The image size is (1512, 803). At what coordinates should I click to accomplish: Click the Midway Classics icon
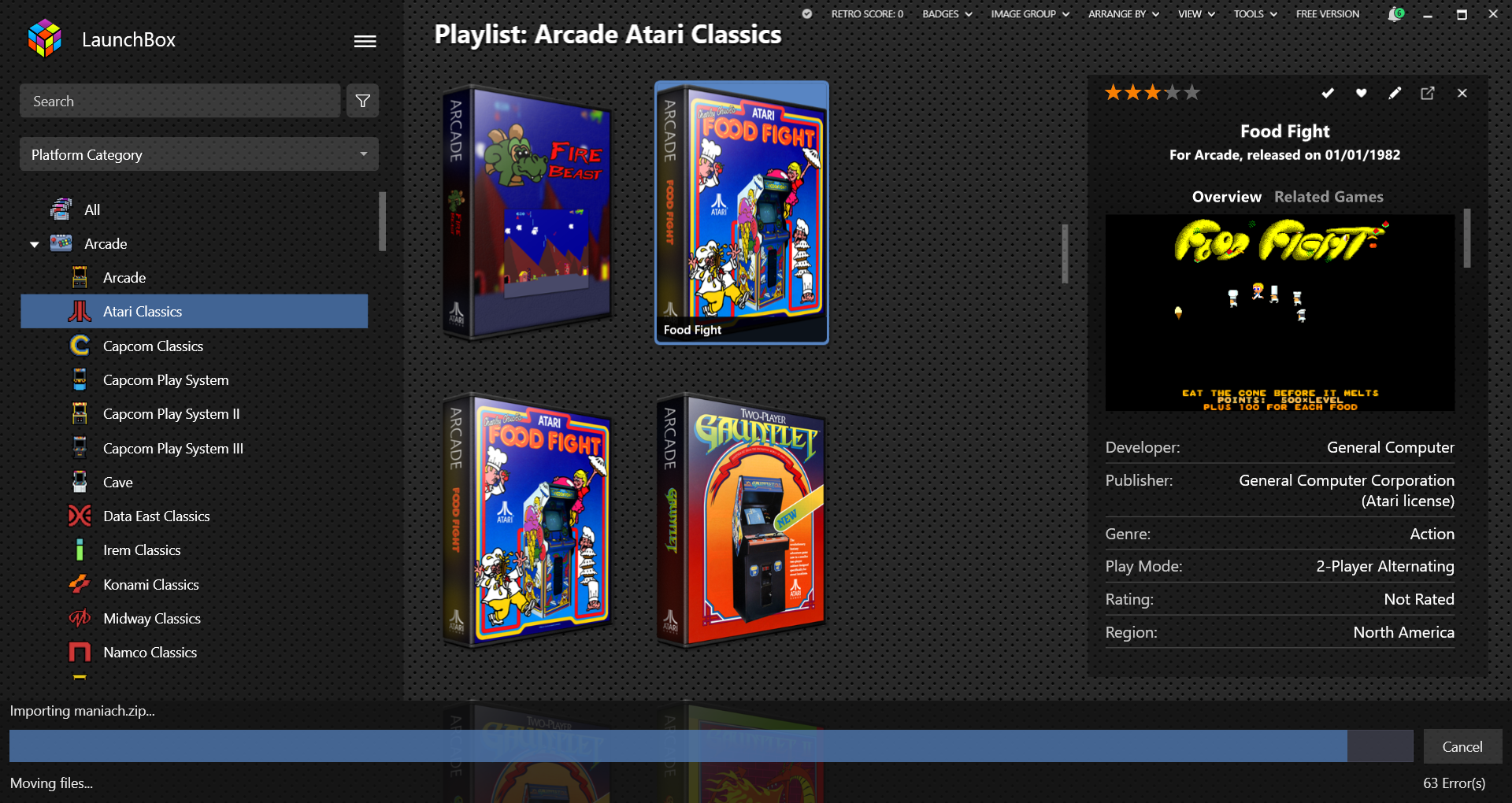click(80, 618)
